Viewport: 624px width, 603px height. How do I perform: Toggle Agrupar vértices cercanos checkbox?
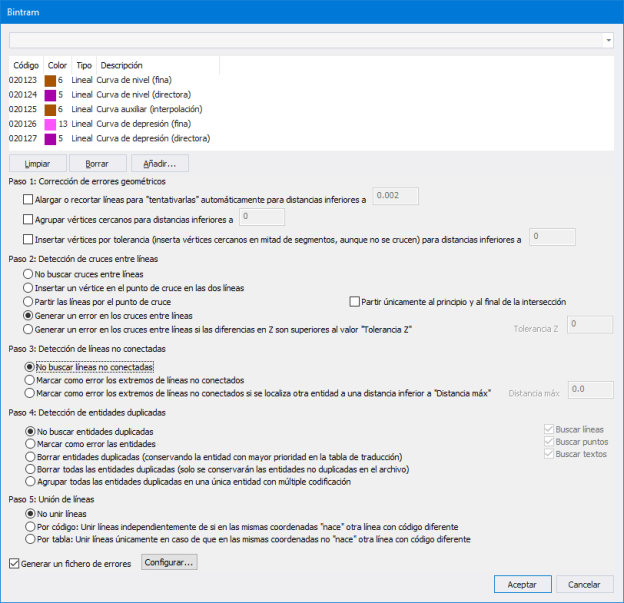pos(28,218)
